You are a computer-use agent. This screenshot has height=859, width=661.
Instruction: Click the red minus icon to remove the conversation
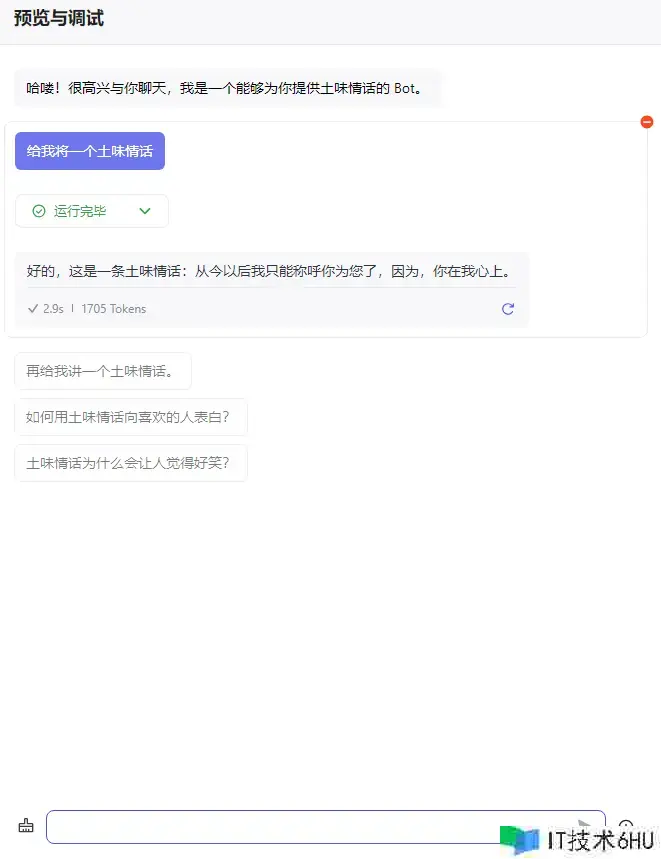(x=647, y=122)
